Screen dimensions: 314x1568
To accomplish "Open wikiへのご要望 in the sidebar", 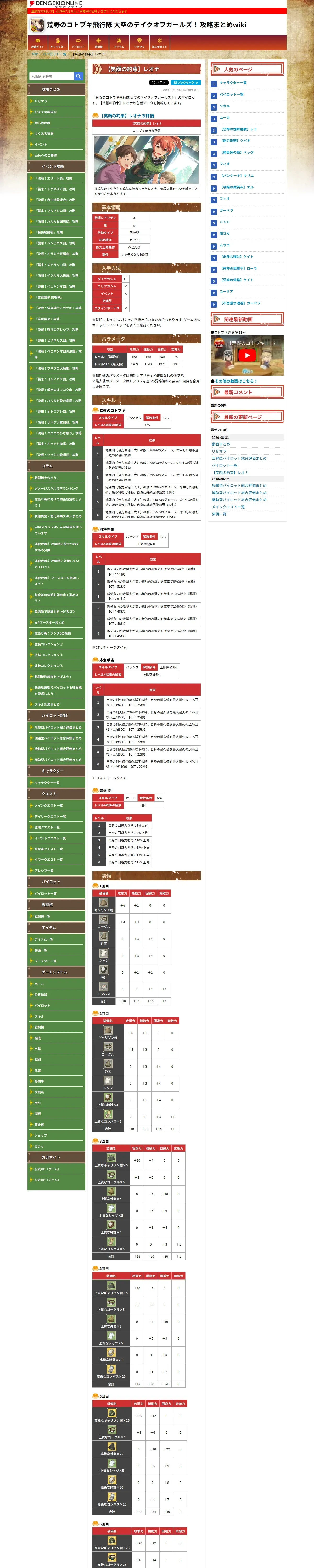I will (x=56, y=155).
